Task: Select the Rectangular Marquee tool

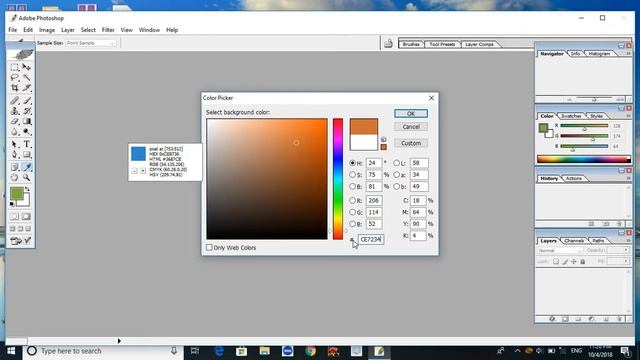Action: pos(15,67)
